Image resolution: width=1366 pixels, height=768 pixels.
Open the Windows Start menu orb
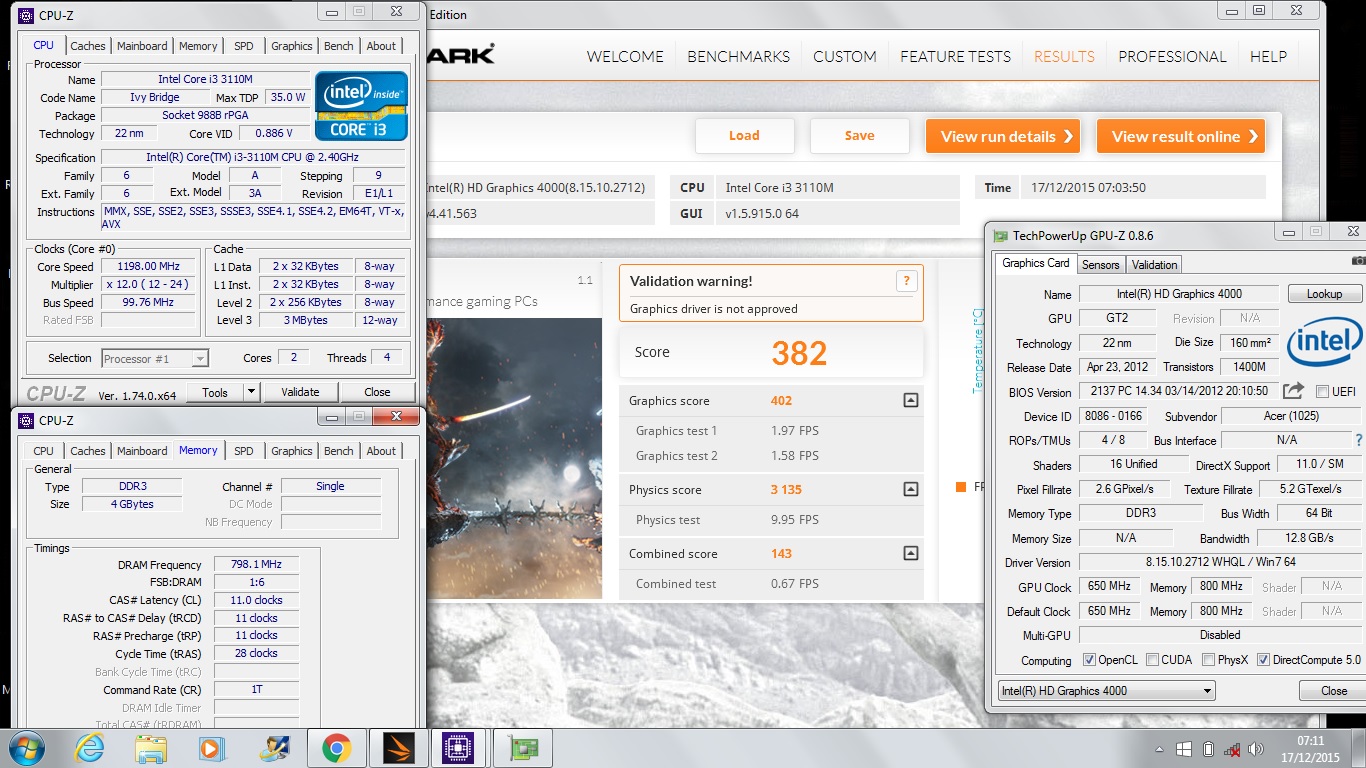[x=26, y=748]
